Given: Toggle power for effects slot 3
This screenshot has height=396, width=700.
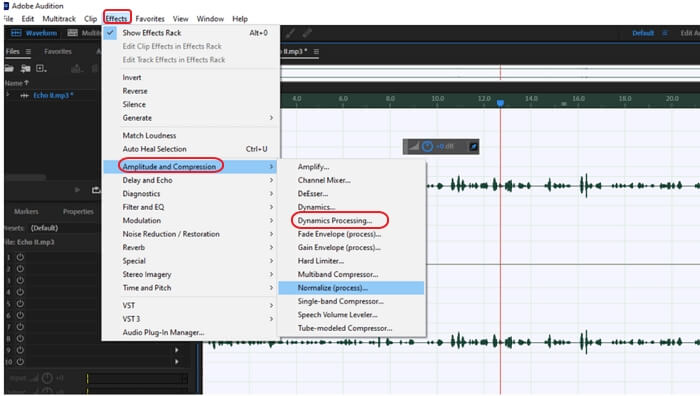Looking at the screenshot, I should [20, 280].
